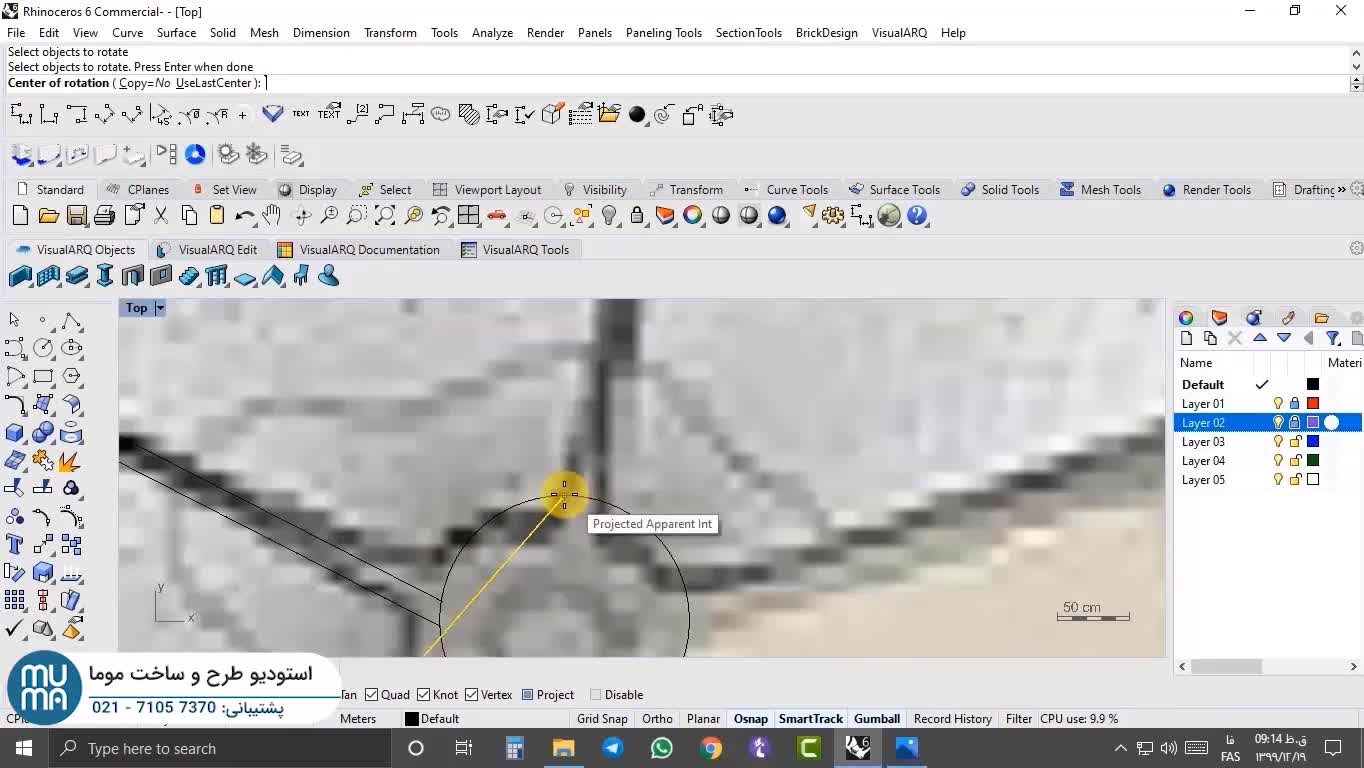
Task: Enable the Disable osnap checkbox
Action: [596, 695]
